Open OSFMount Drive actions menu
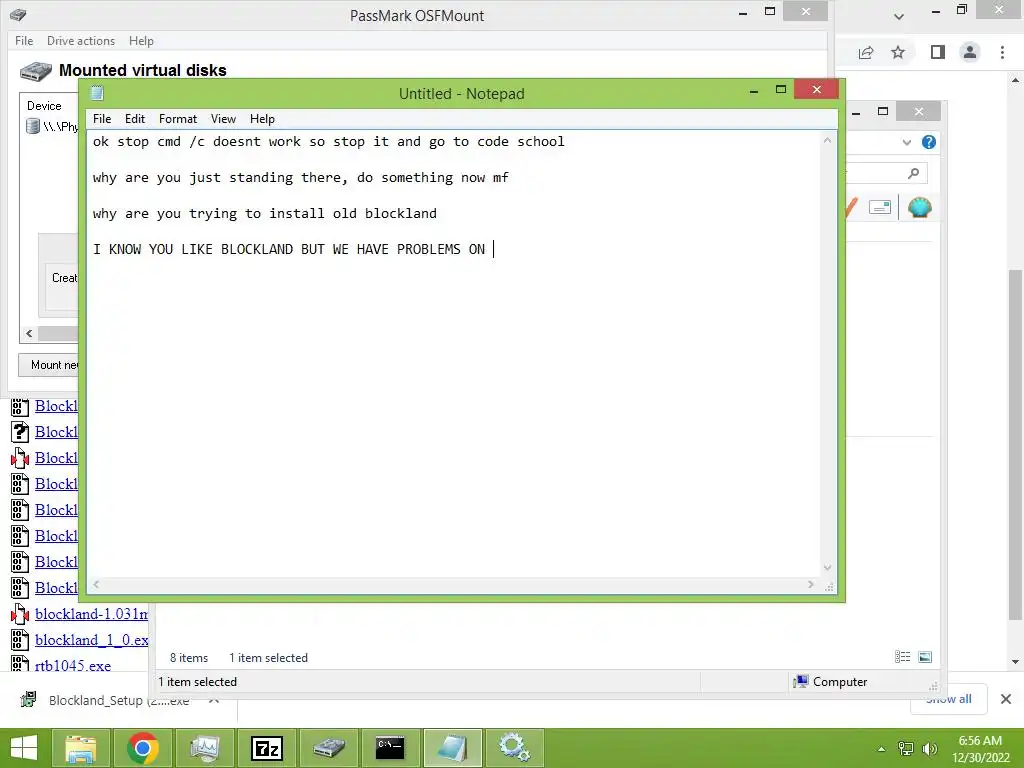Viewport: 1024px width, 768px height. [x=81, y=40]
